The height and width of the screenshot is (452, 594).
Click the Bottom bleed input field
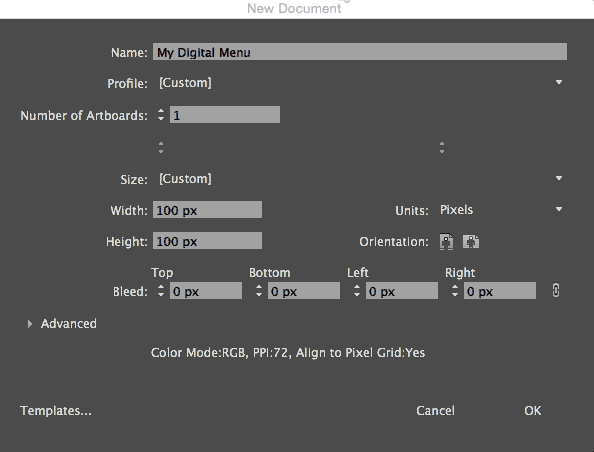tap(304, 291)
